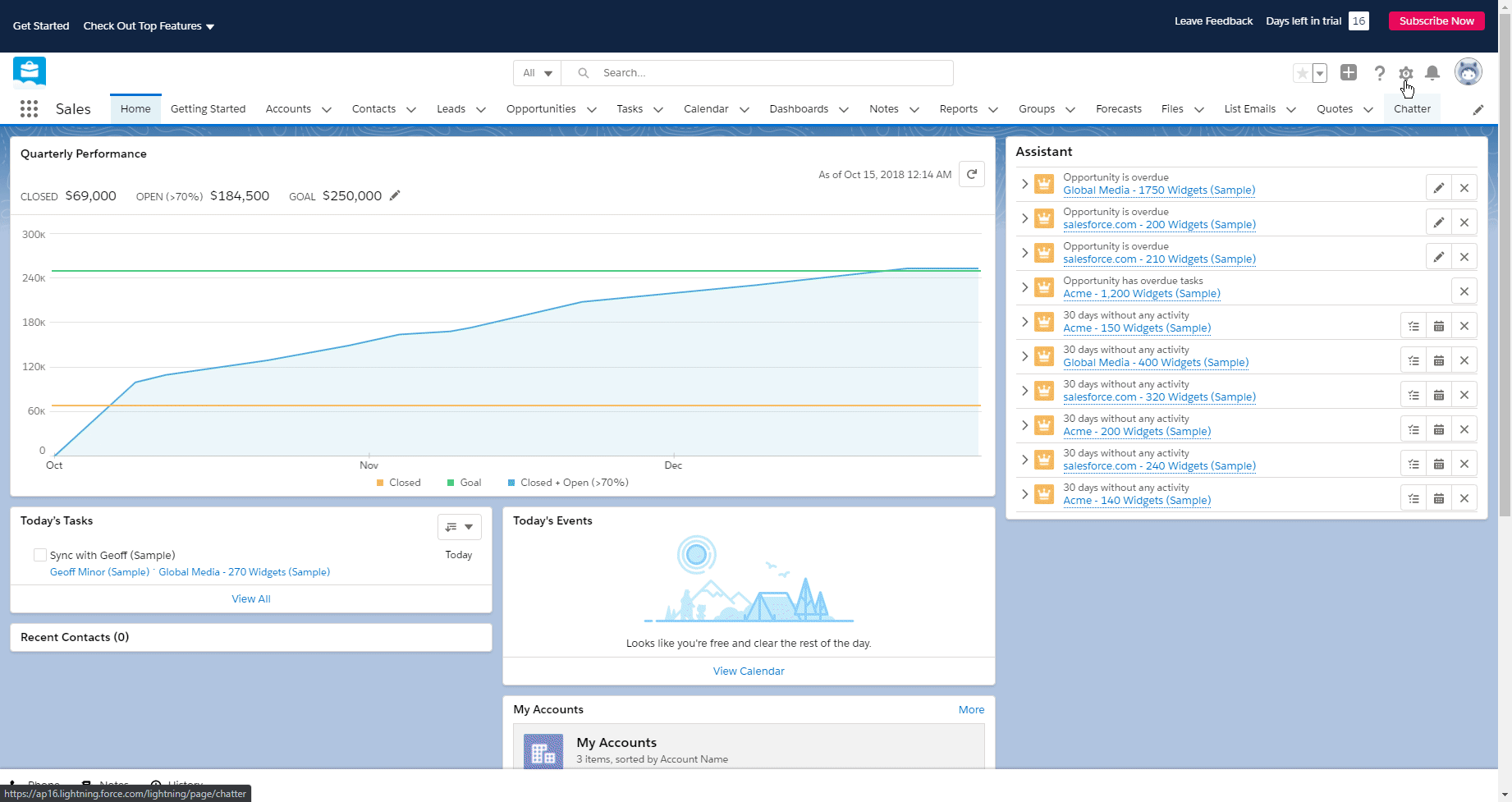Switch to the Chatter tab

1411,108
